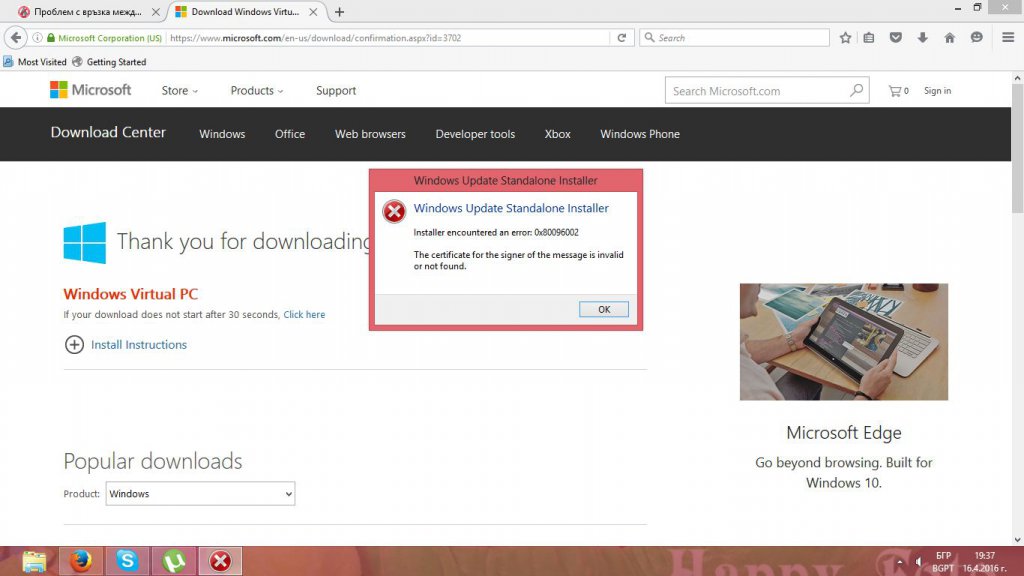Expand Install Instructions using the plus circle icon

click(74, 344)
